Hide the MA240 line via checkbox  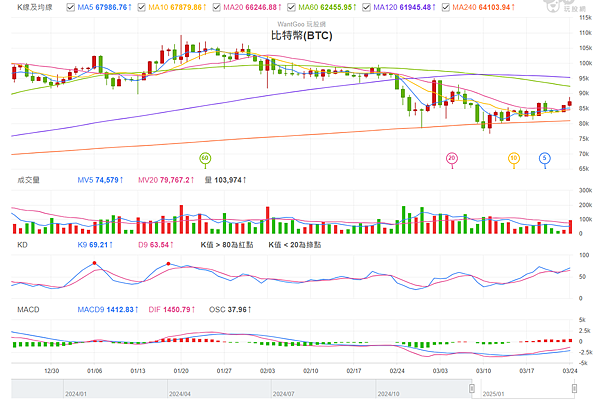pyautogui.click(x=446, y=7)
